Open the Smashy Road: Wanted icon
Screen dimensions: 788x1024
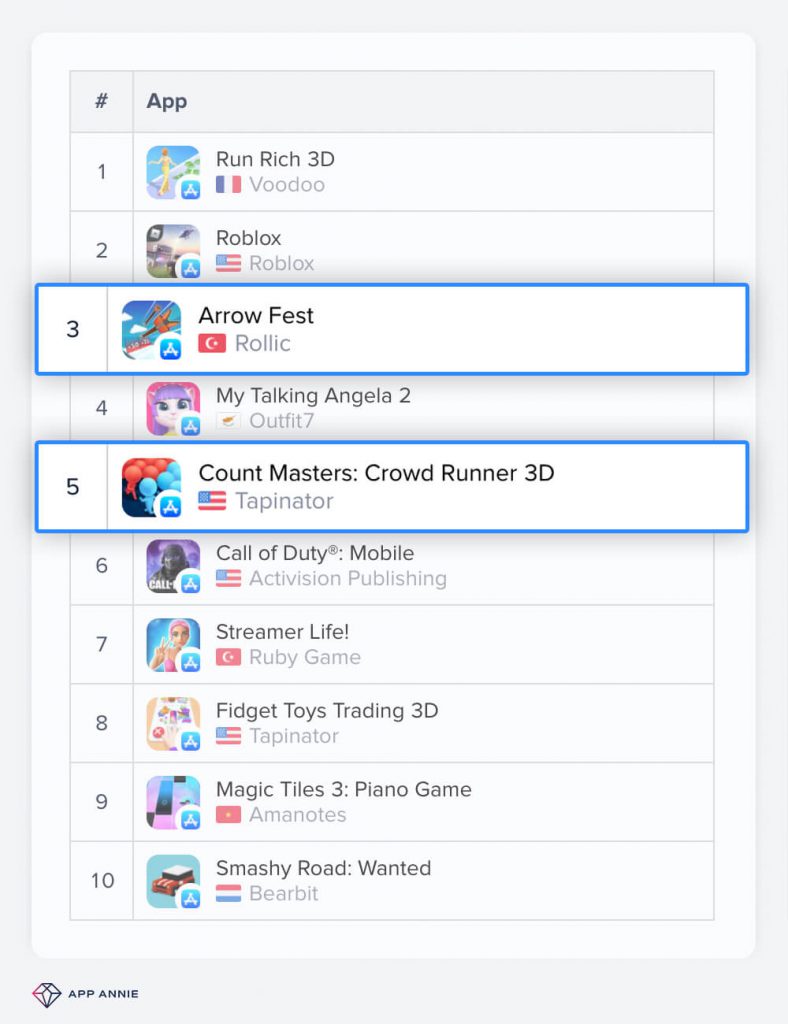(x=173, y=881)
